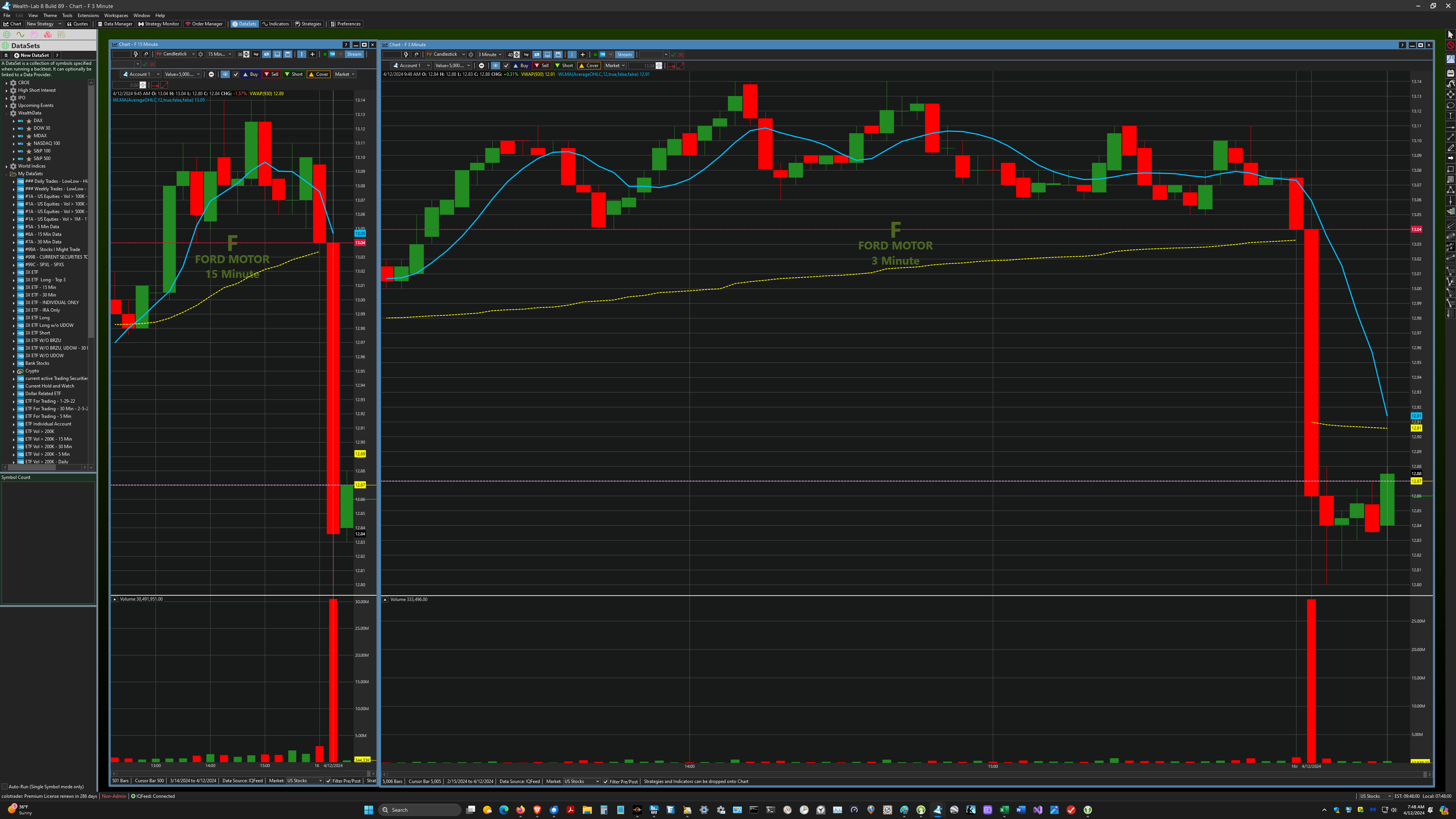Open the indicators wave panel icon
Image resolution: width=1456 pixels, height=819 pixels.
point(20,35)
